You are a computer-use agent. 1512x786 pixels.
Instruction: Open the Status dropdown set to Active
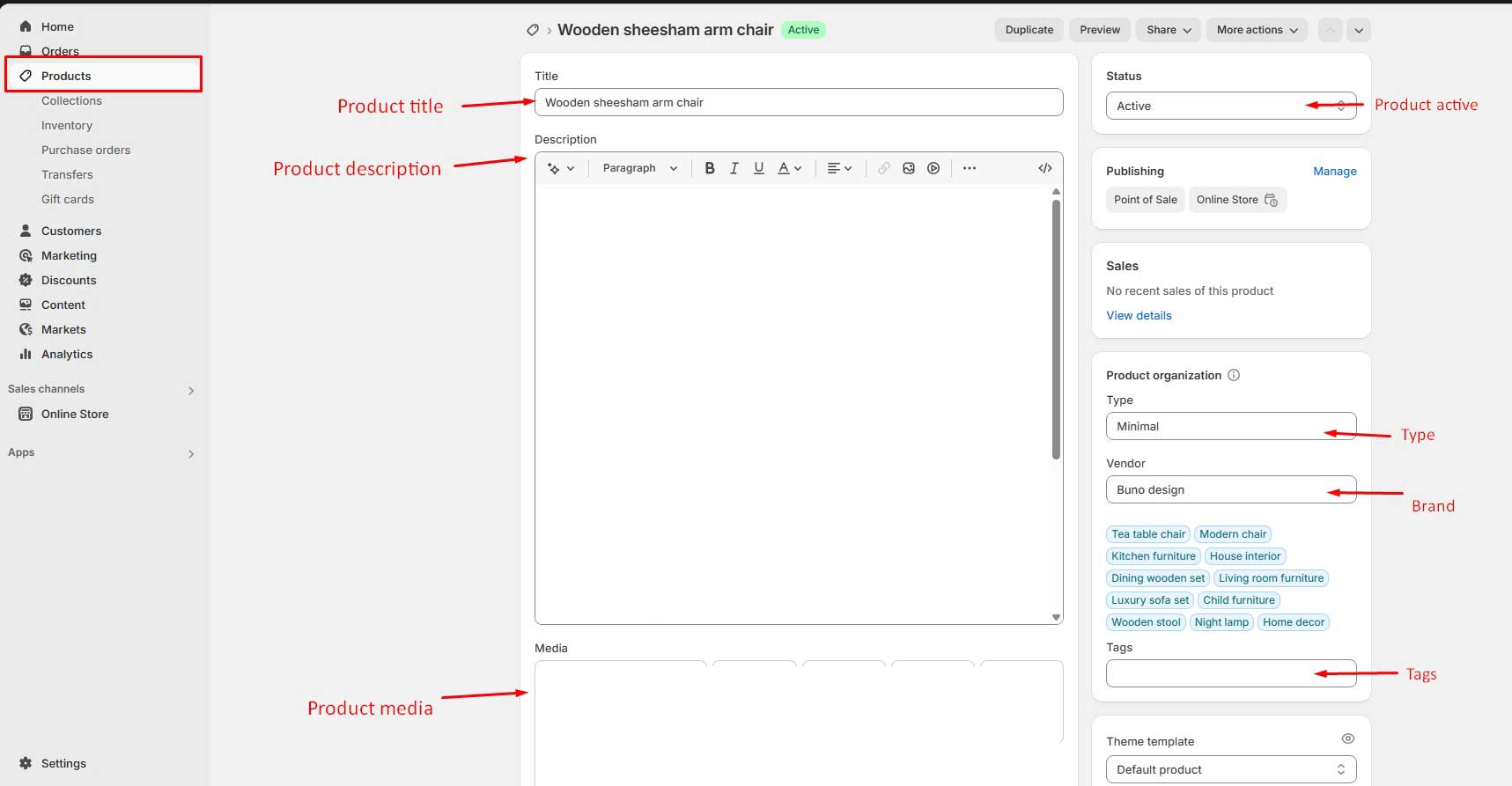click(1229, 106)
